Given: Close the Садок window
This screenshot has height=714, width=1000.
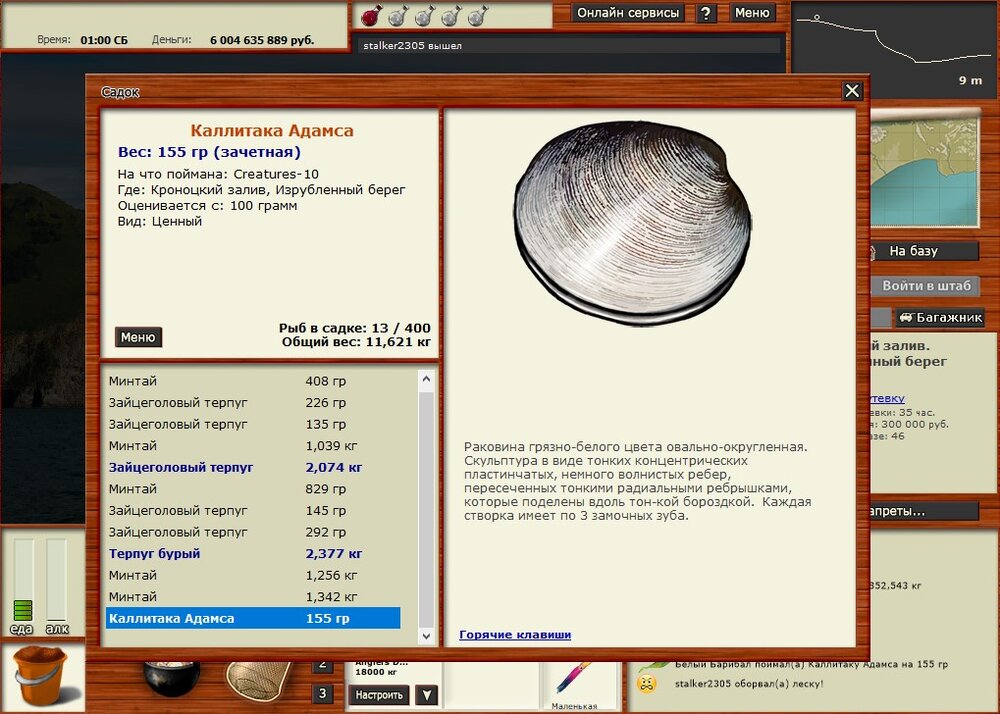Looking at the screenshot, I should click(x=852, y=91).
